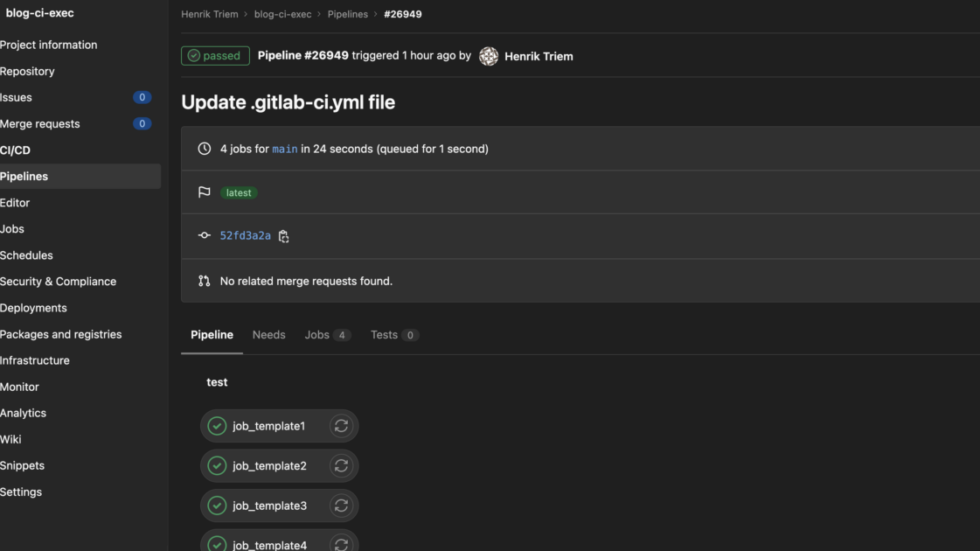
Task: Open Security & Compliance in sidebar
Action: (58, 282)
